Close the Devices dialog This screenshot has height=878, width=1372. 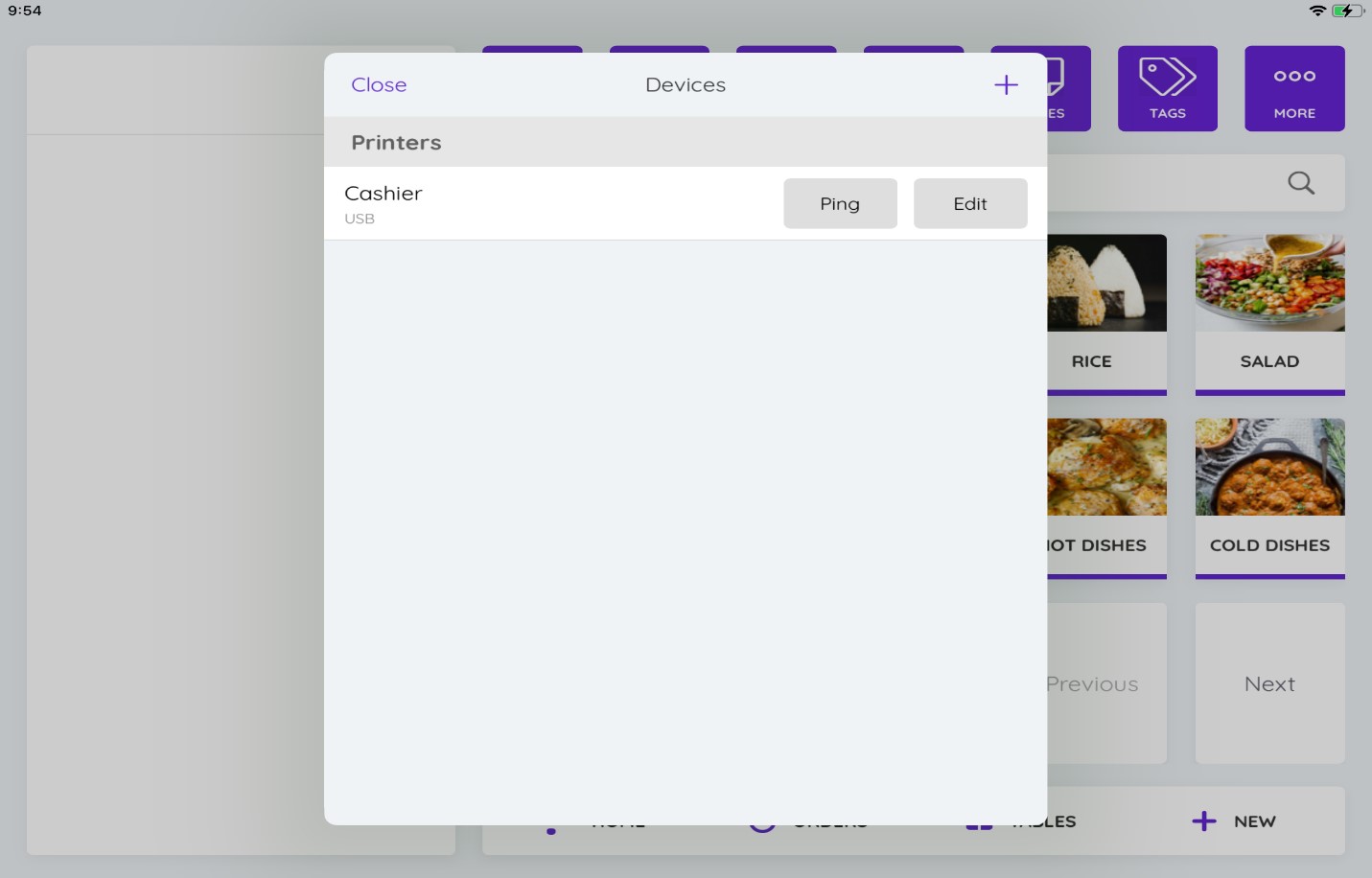(379, 85)
